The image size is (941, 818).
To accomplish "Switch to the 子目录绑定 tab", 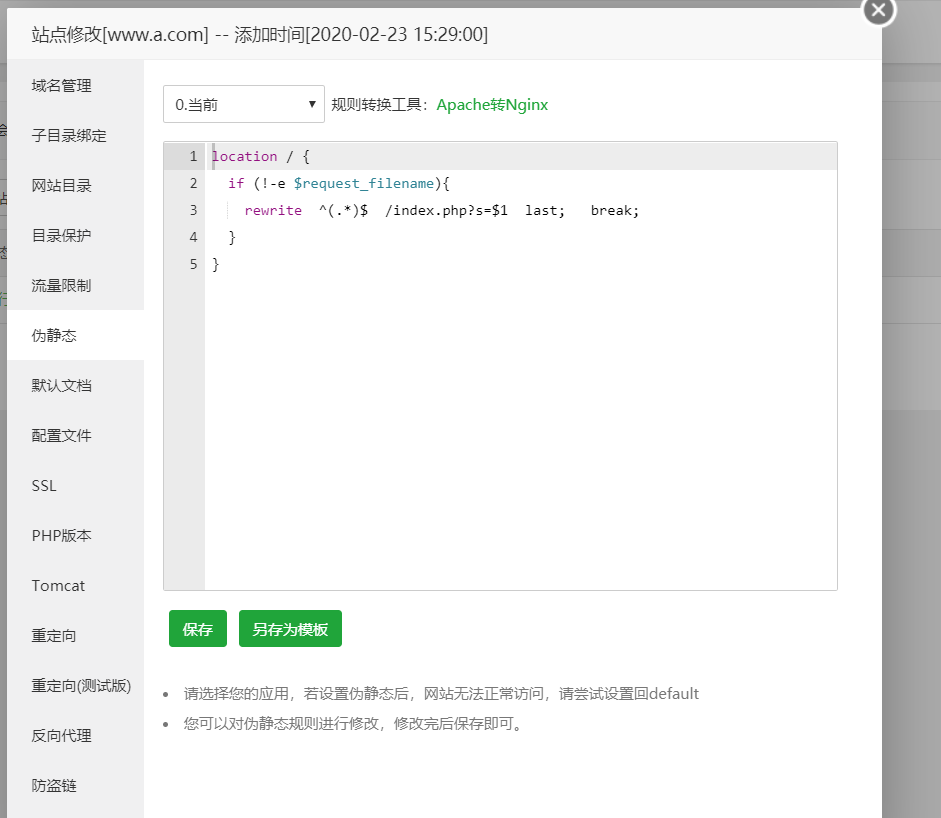I will [69, 136].
